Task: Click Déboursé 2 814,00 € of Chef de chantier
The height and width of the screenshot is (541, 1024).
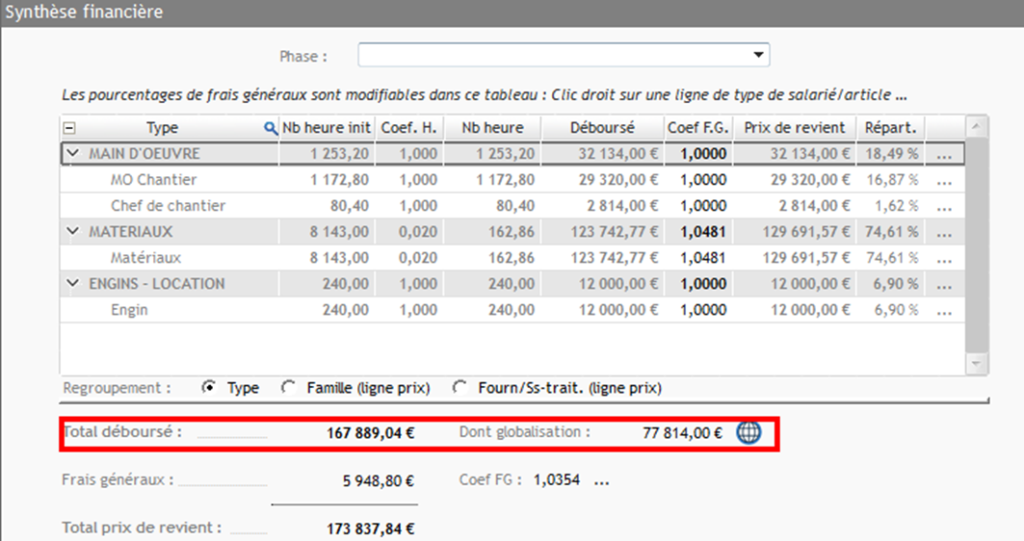Action: (622, 206)
